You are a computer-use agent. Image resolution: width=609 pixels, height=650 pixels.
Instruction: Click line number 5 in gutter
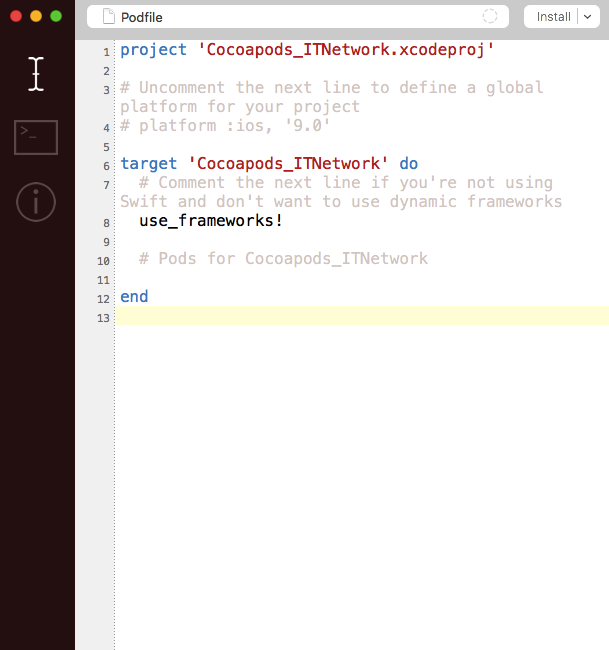click(107, 147)
